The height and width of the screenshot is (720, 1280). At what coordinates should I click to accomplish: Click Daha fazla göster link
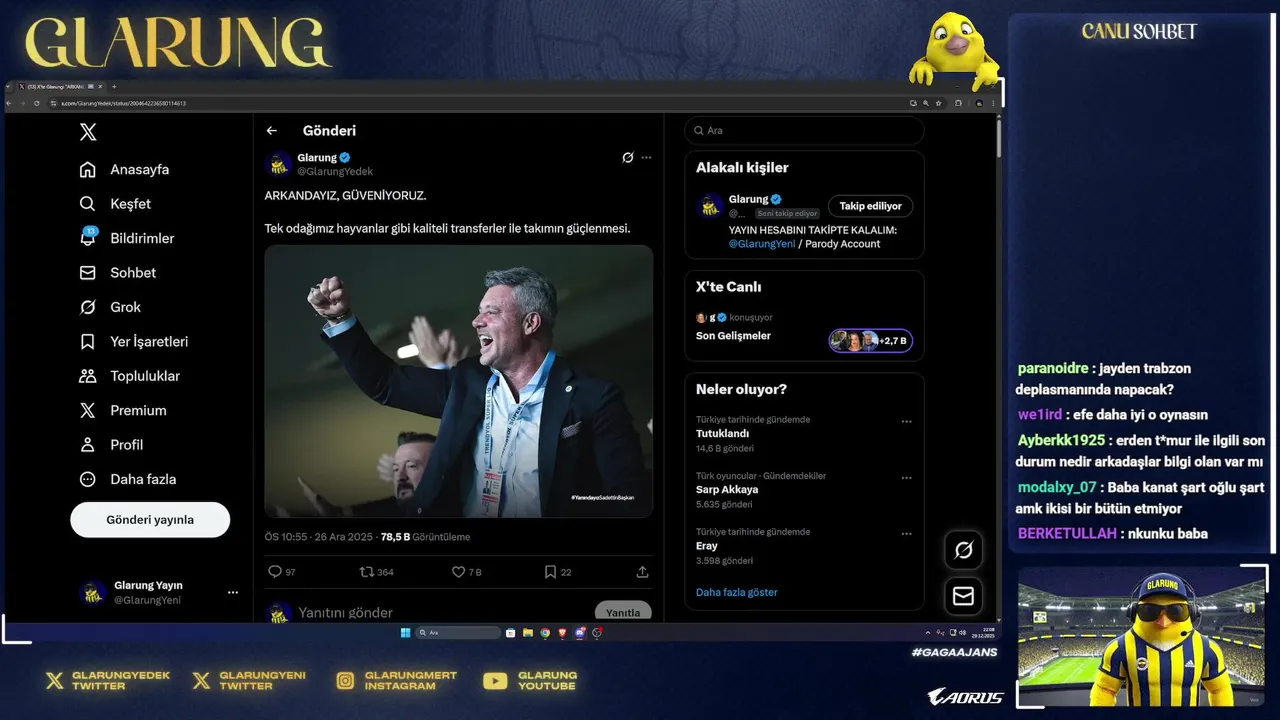click(737, 592)
